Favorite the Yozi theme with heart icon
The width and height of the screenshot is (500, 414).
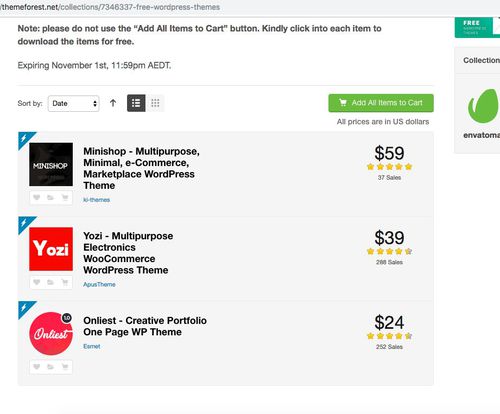(37, 282)
